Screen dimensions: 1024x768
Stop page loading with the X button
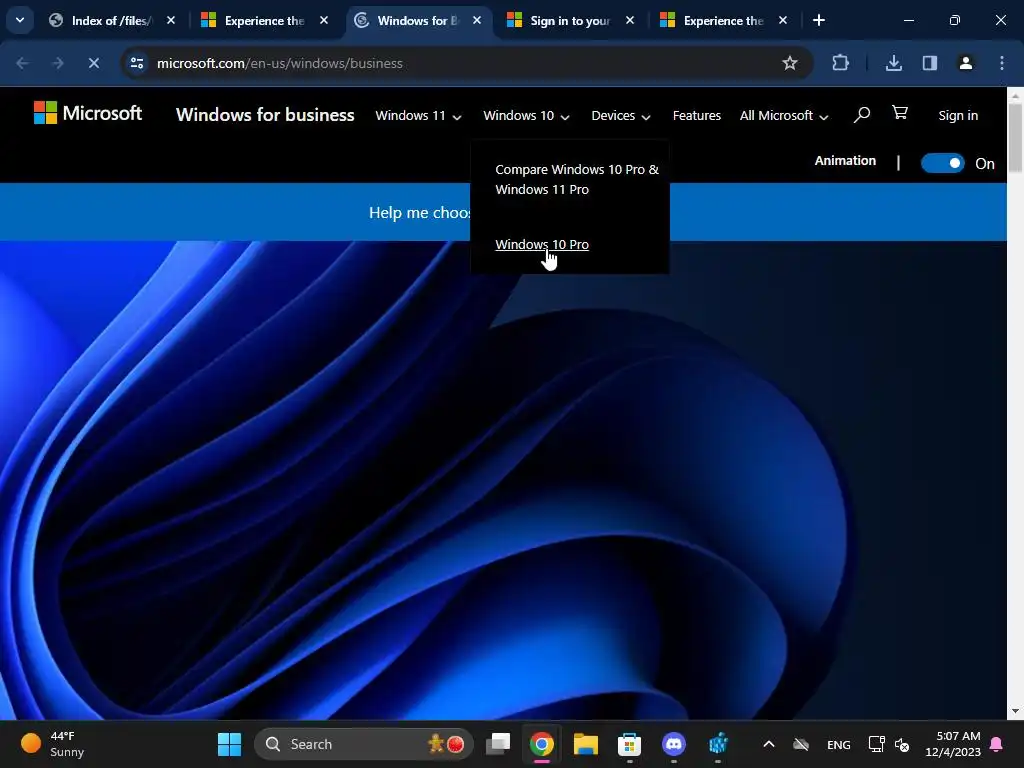point(93,63)
